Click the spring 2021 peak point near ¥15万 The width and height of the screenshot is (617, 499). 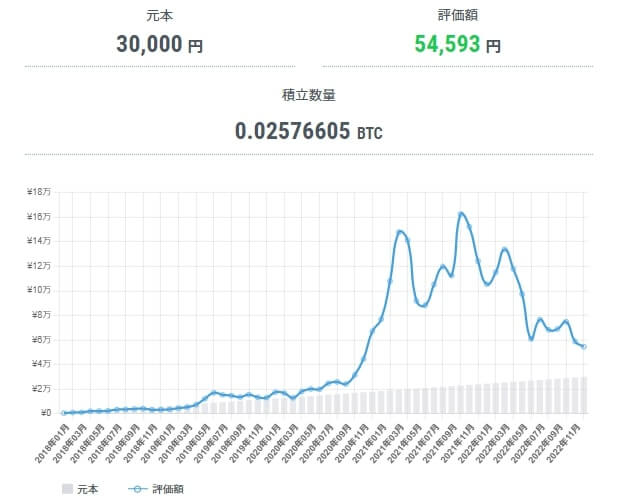pos(399,232)
